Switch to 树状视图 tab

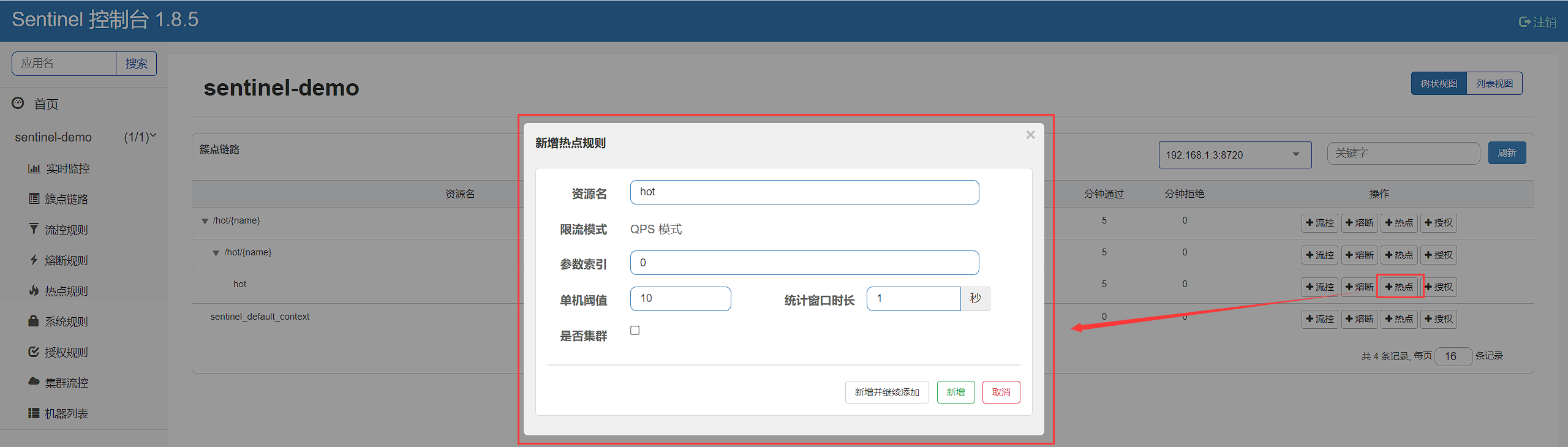point(1439,83)
